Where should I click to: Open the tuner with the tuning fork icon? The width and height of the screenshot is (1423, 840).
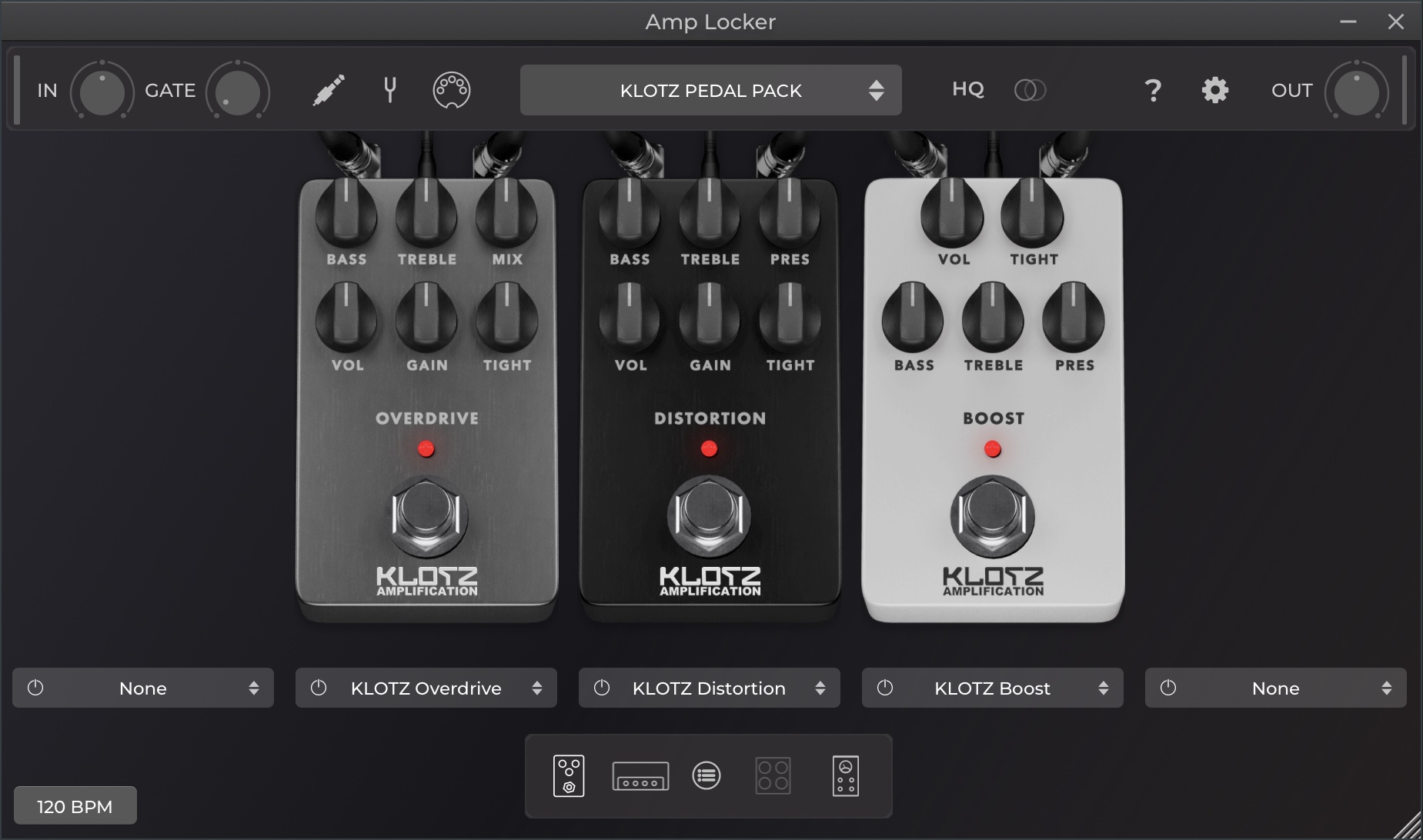point(389,90)
